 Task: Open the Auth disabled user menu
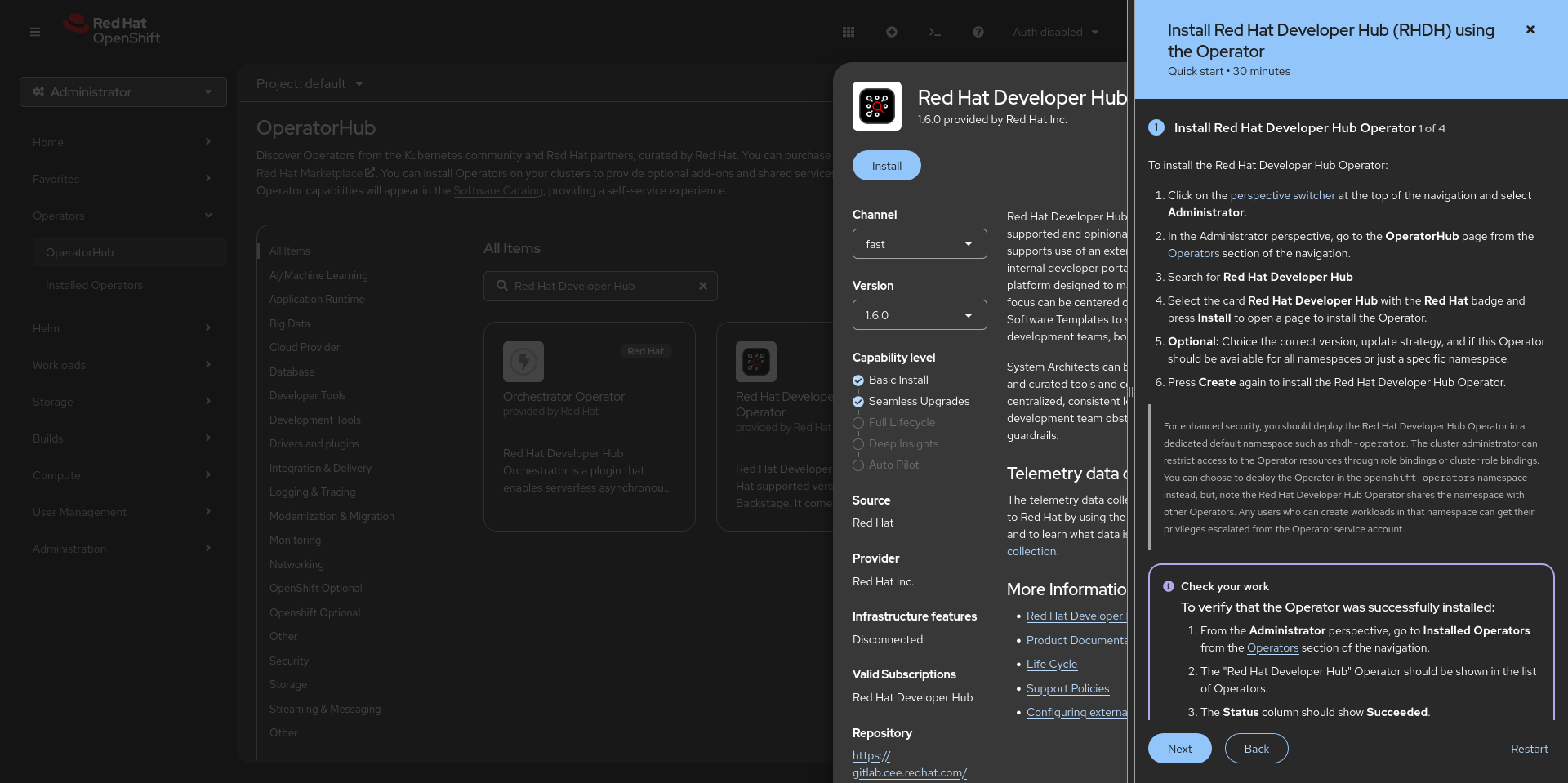pos(1055,32)
